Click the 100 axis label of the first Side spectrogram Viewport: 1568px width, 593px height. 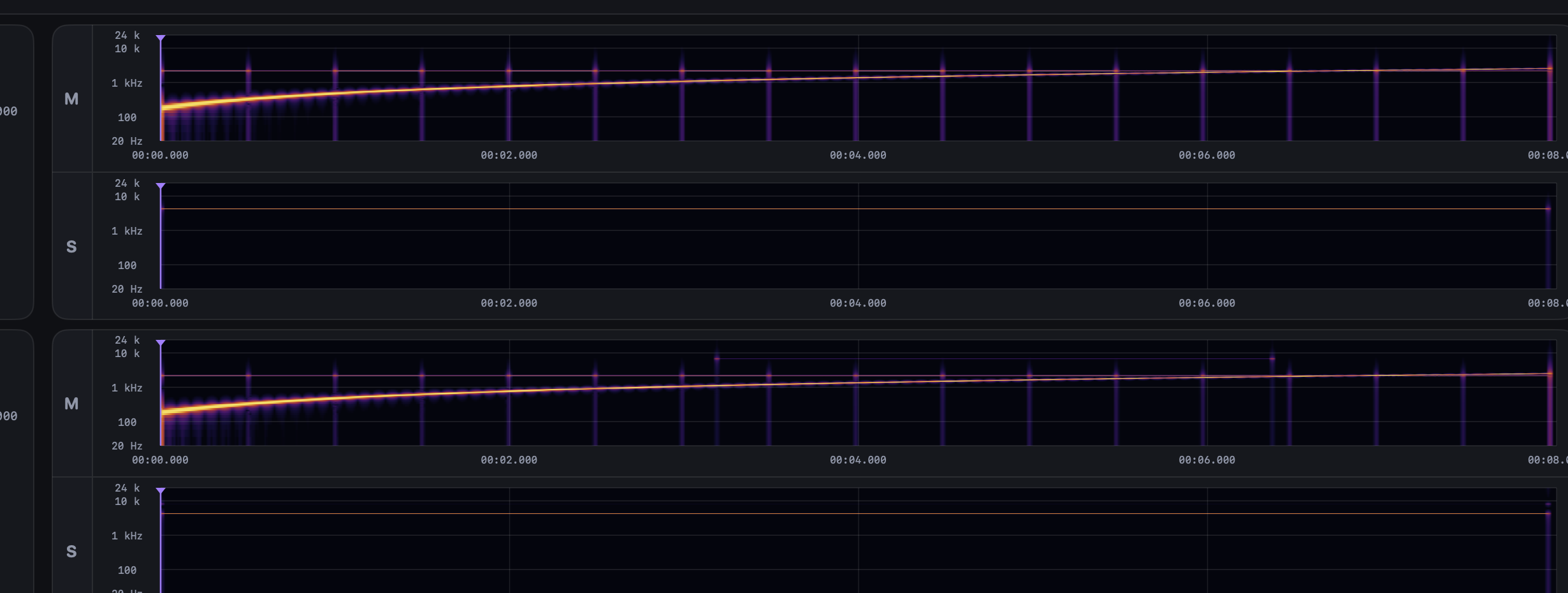click(127, 265)
